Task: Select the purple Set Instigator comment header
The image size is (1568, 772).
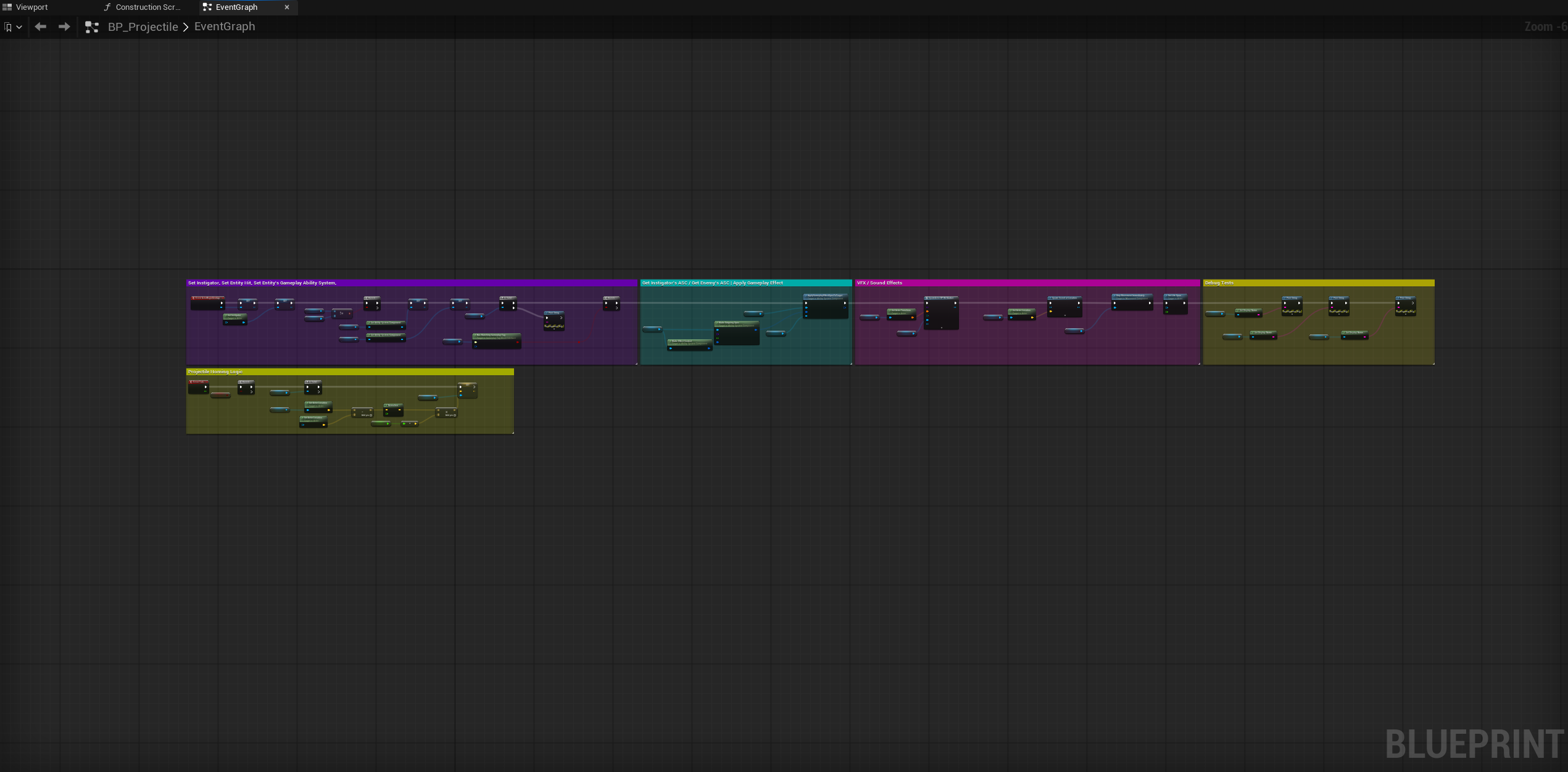Action: [412, 283]
